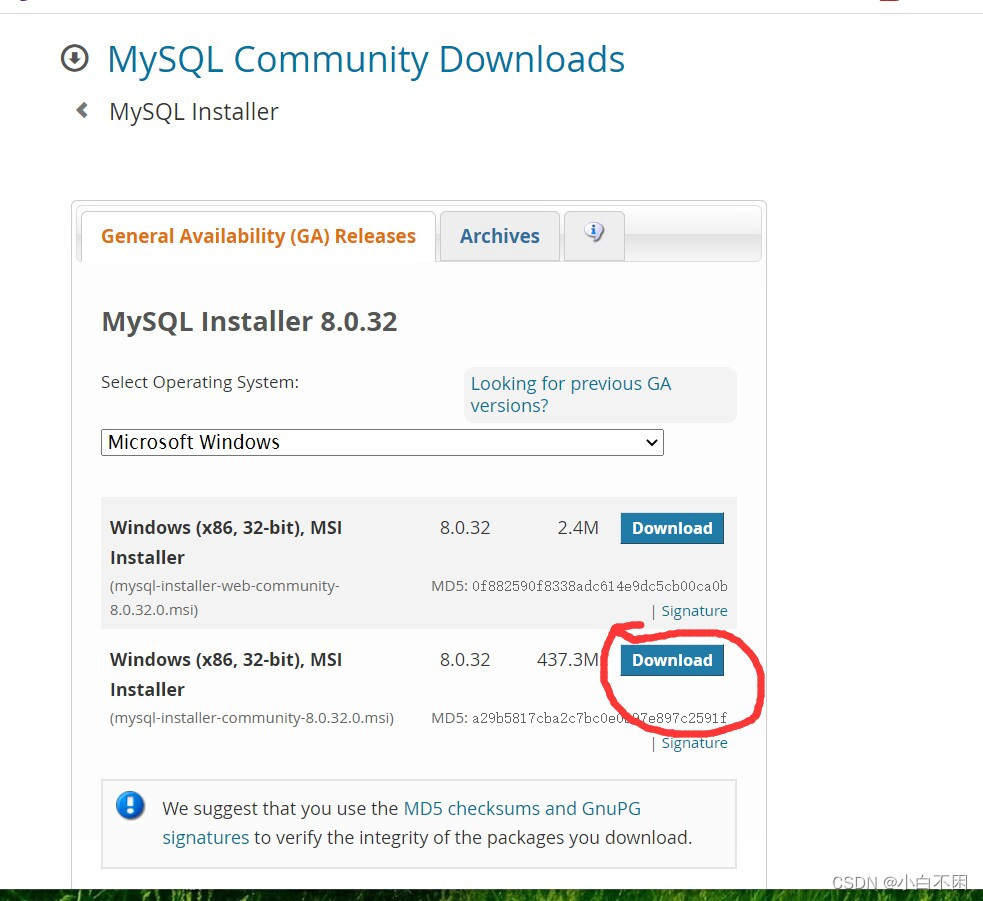This screenshot has width=983, height=901.
Task: Click the 437.3M file size value
Action: click(568, 660)
